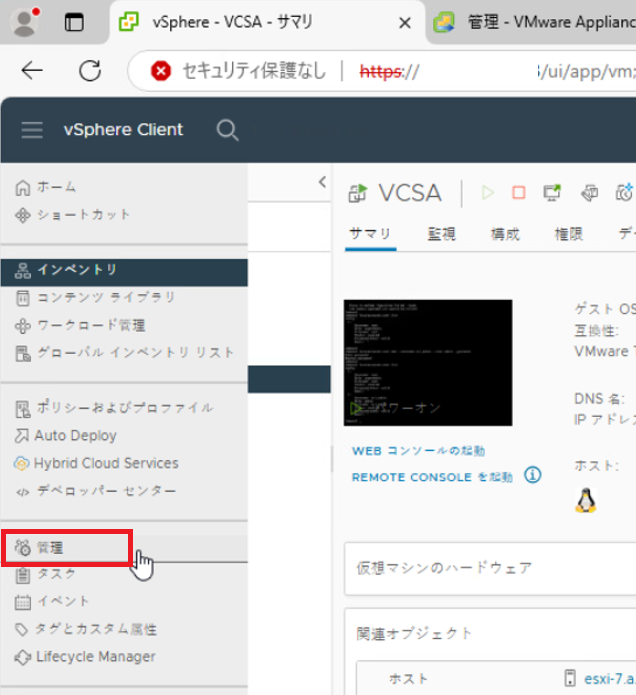The width and height of the screenshot is (636, 695).
Task: Click the インベントリ hierarchy icon
Action: pyautogui.click(x=23, y=270)
